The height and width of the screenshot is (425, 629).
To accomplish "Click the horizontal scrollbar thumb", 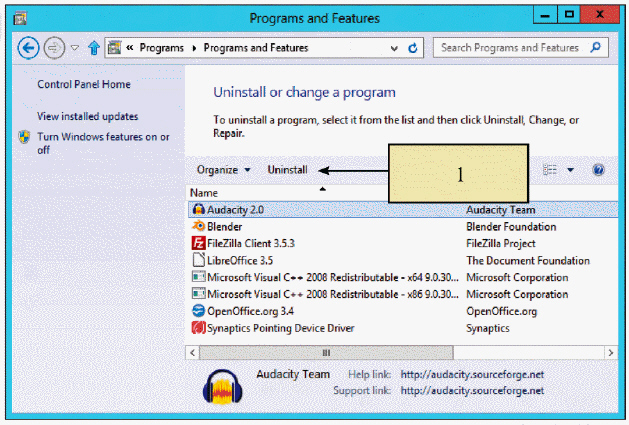I will (327, 353).
